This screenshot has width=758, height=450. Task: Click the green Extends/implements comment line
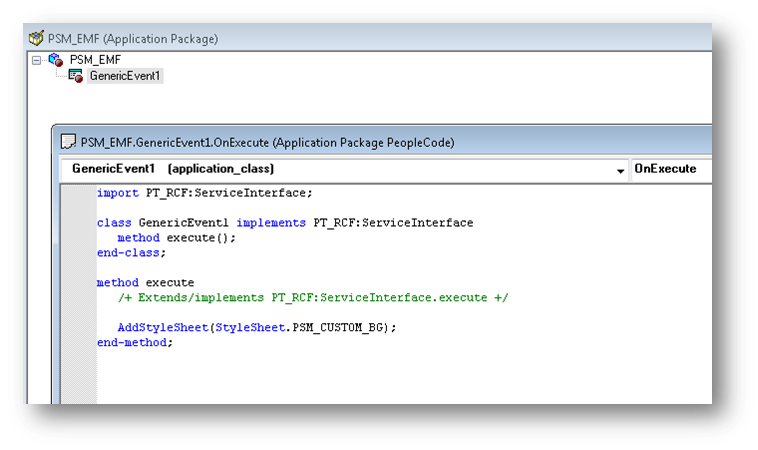[313, 297]
